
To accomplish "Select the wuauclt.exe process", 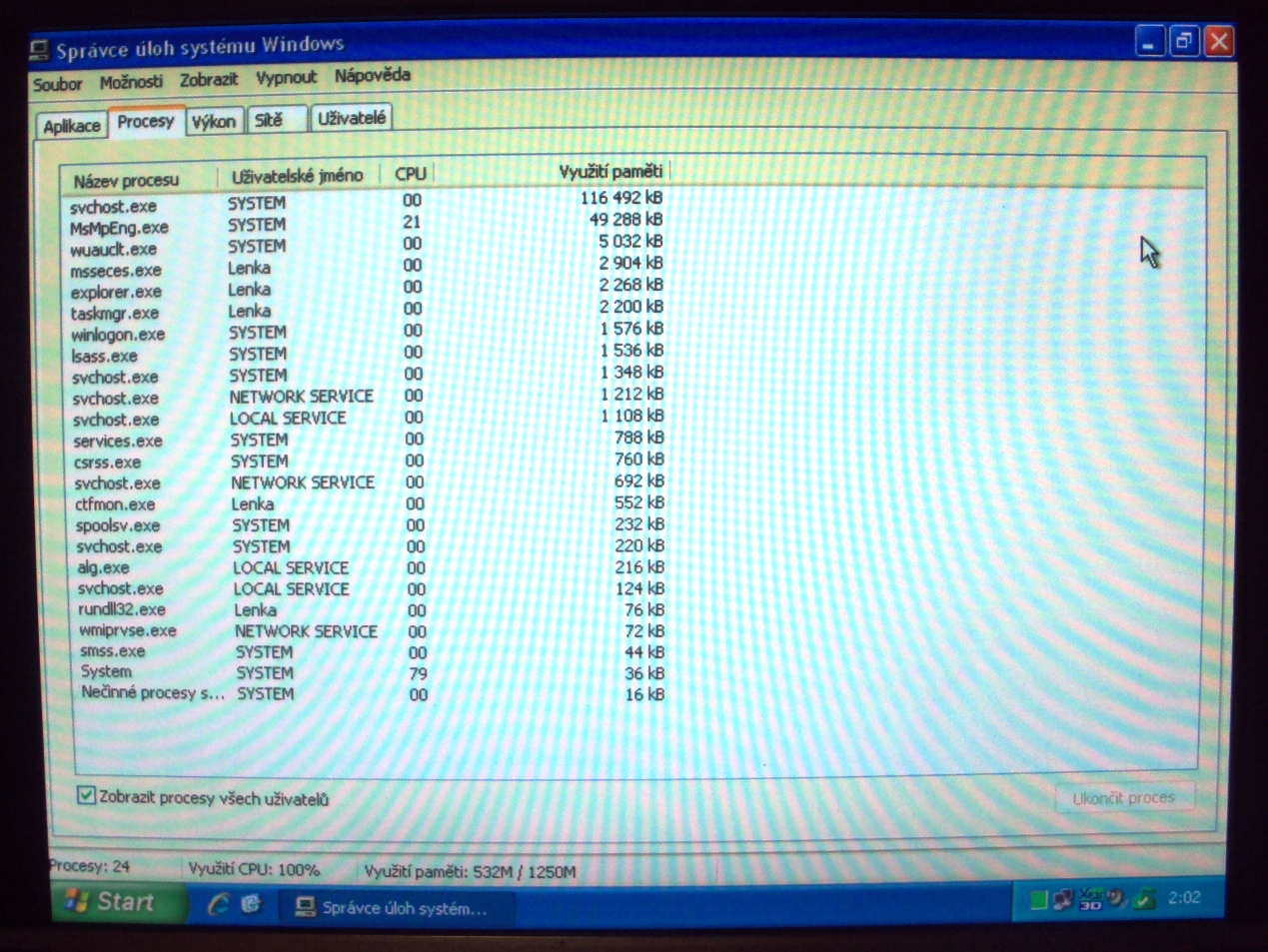I will pos(367,247).
